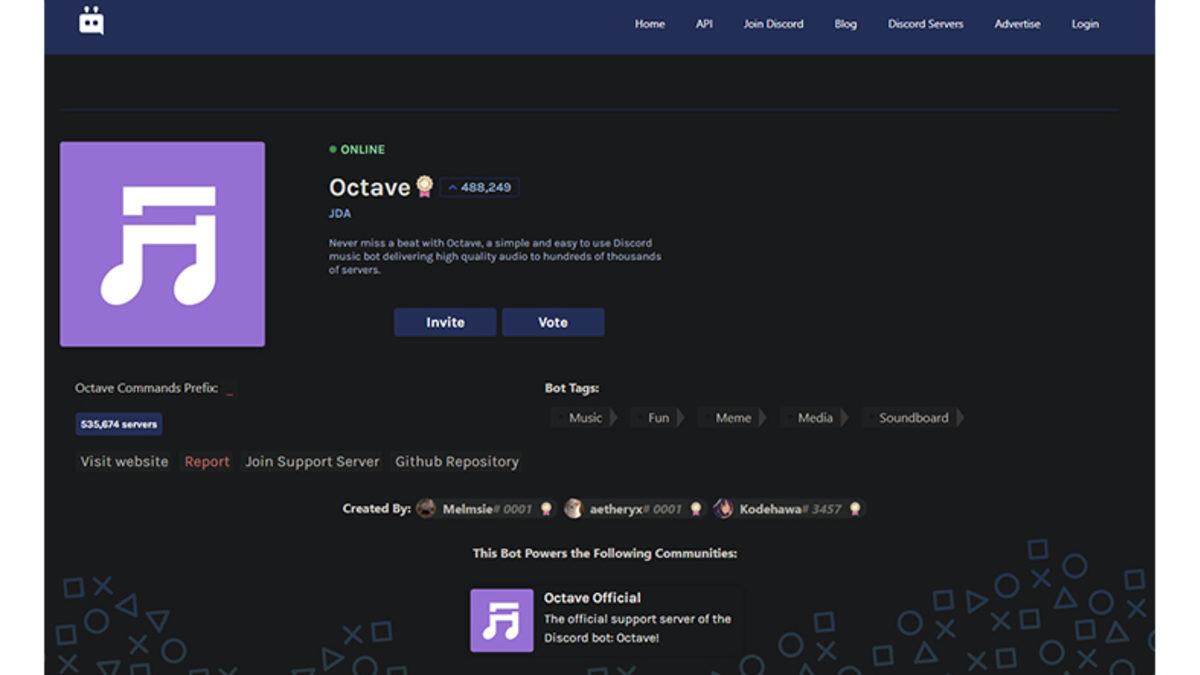The image size is (1200, 675).
Task: Click the Invite button
Action: (445, 322)
